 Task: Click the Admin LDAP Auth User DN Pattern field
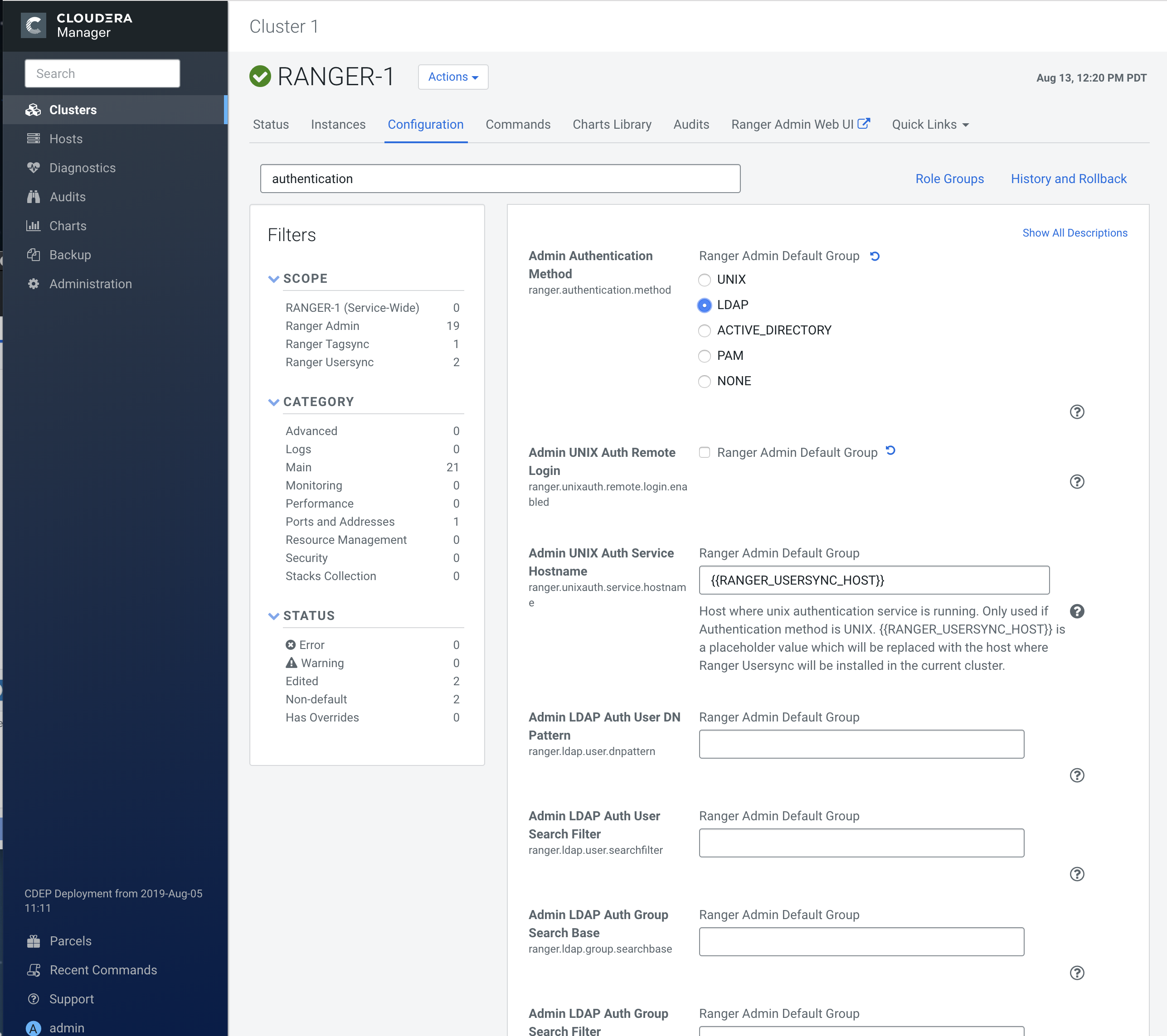(861, 744)
